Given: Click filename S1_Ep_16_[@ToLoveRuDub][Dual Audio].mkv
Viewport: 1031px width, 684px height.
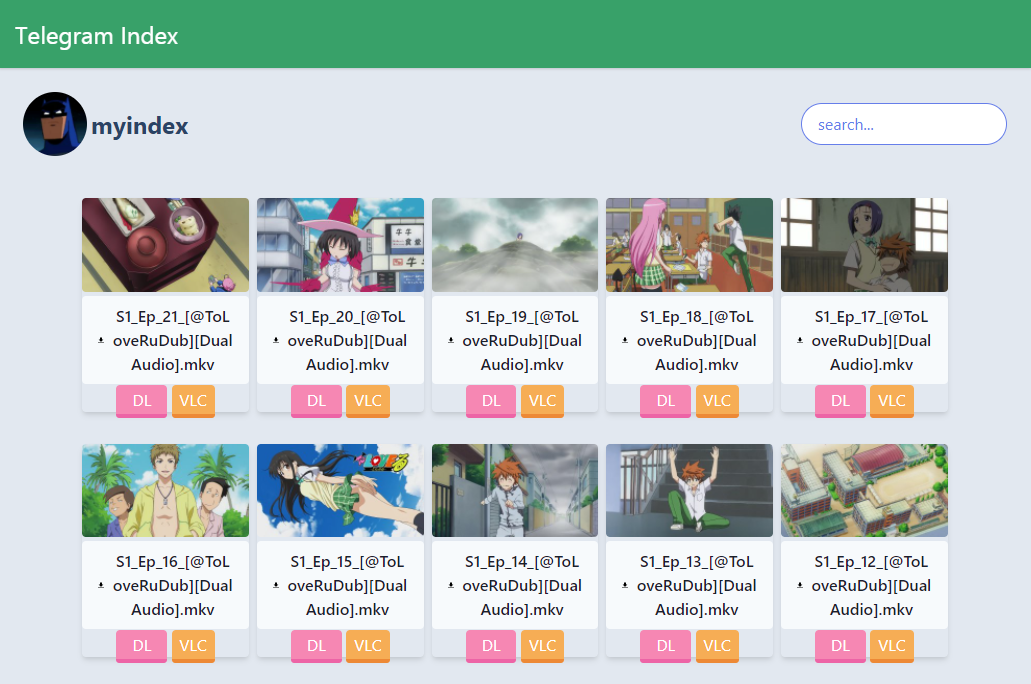Looking at the screenshot, I should point(173,585).
